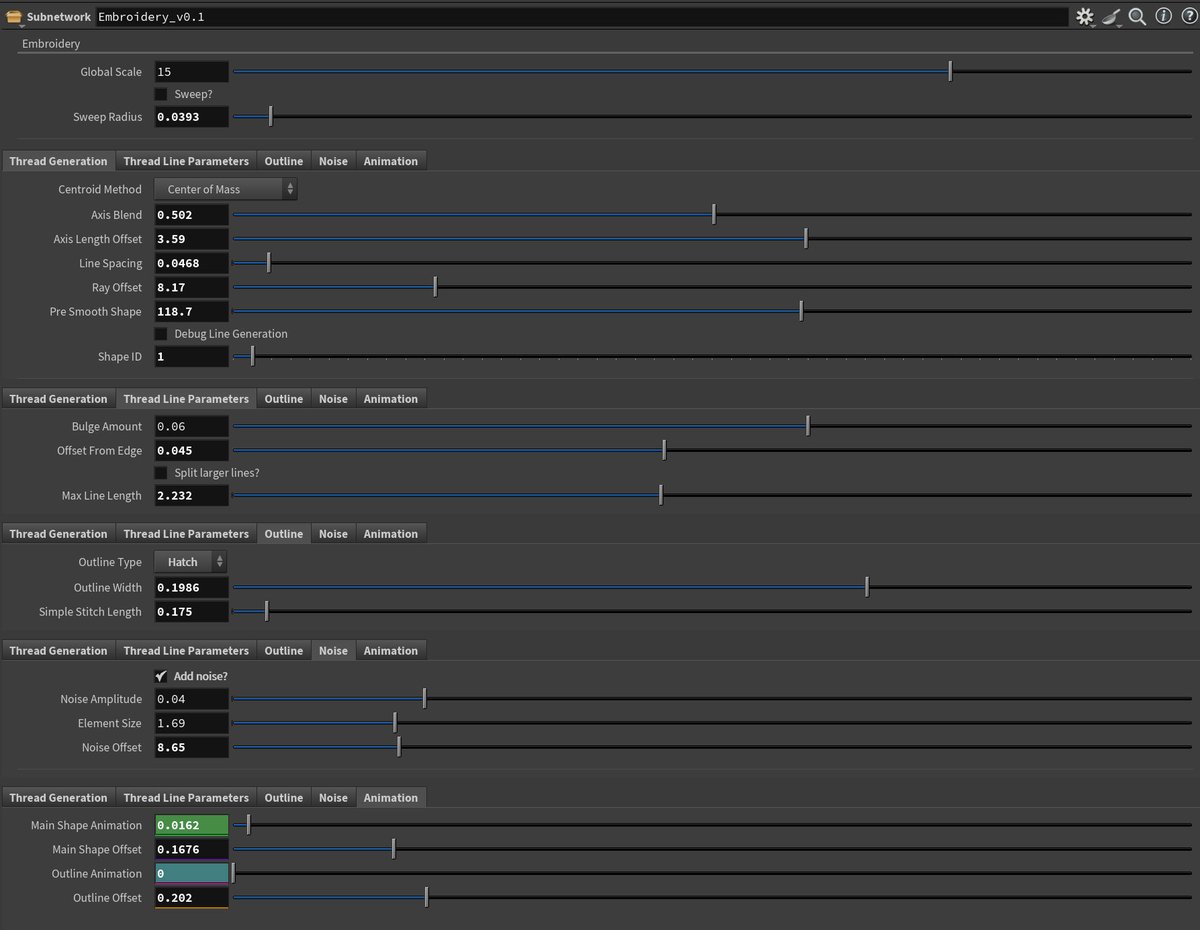
Task: Click the Main Shape Animation label
Action: point(86,826)
